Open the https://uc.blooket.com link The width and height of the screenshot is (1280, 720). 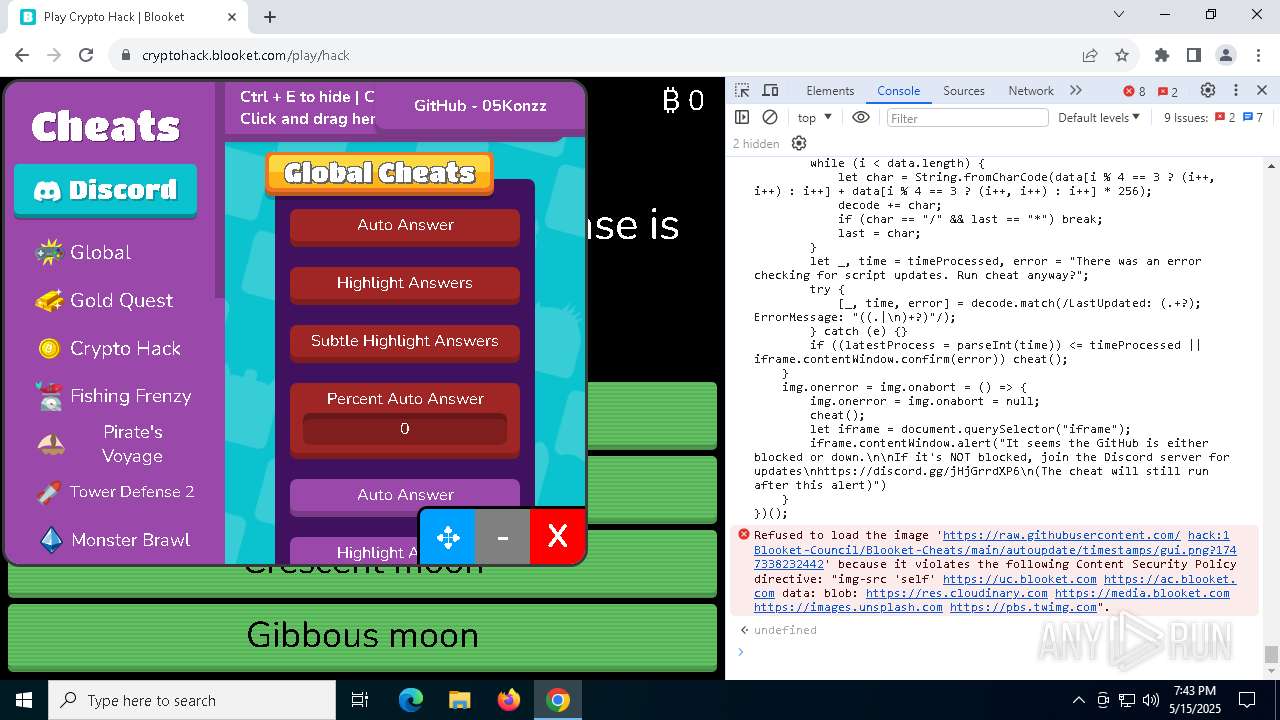click(1020, 579)
